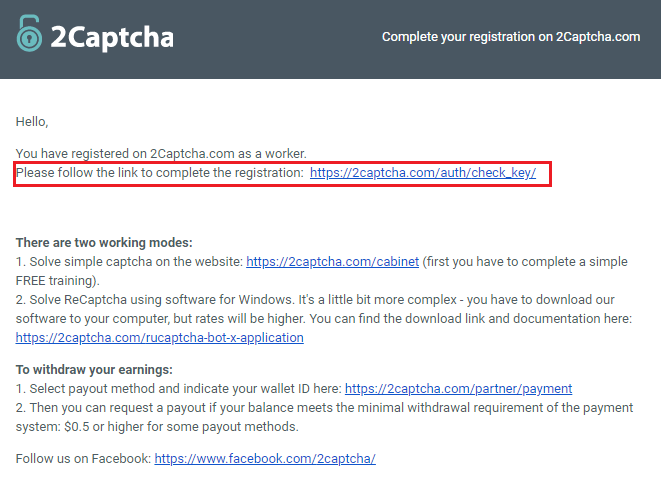Click 'To withdraw your earnings:' heading
The width and height of the screenshot is (662, 498).
[x=94, y=370]
